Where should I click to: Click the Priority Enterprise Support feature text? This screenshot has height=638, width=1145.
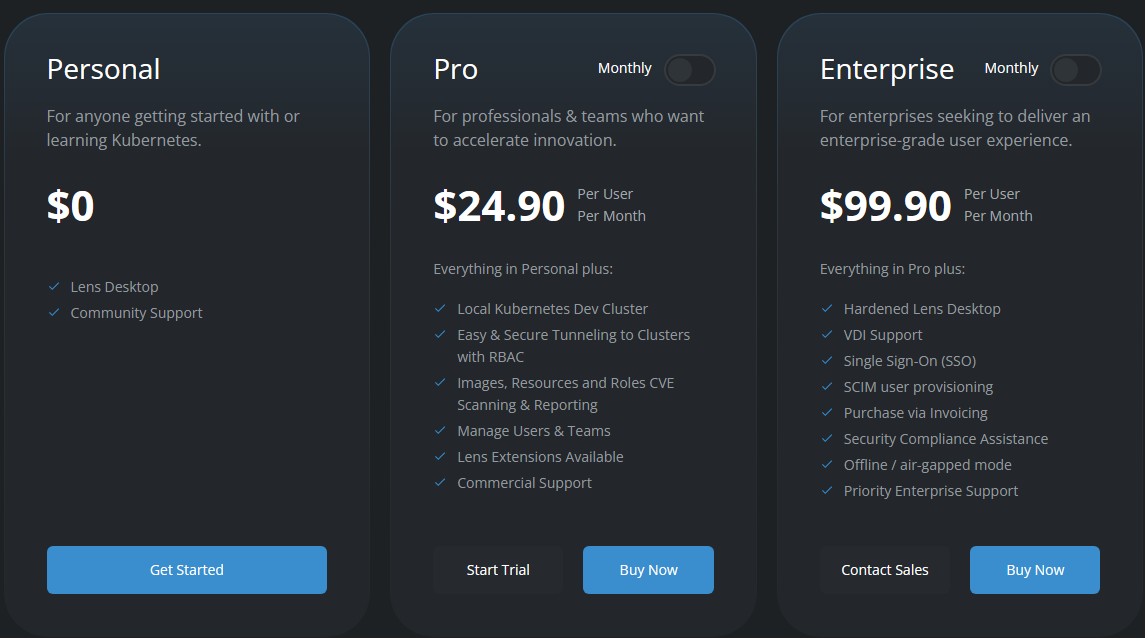point(931,491)
